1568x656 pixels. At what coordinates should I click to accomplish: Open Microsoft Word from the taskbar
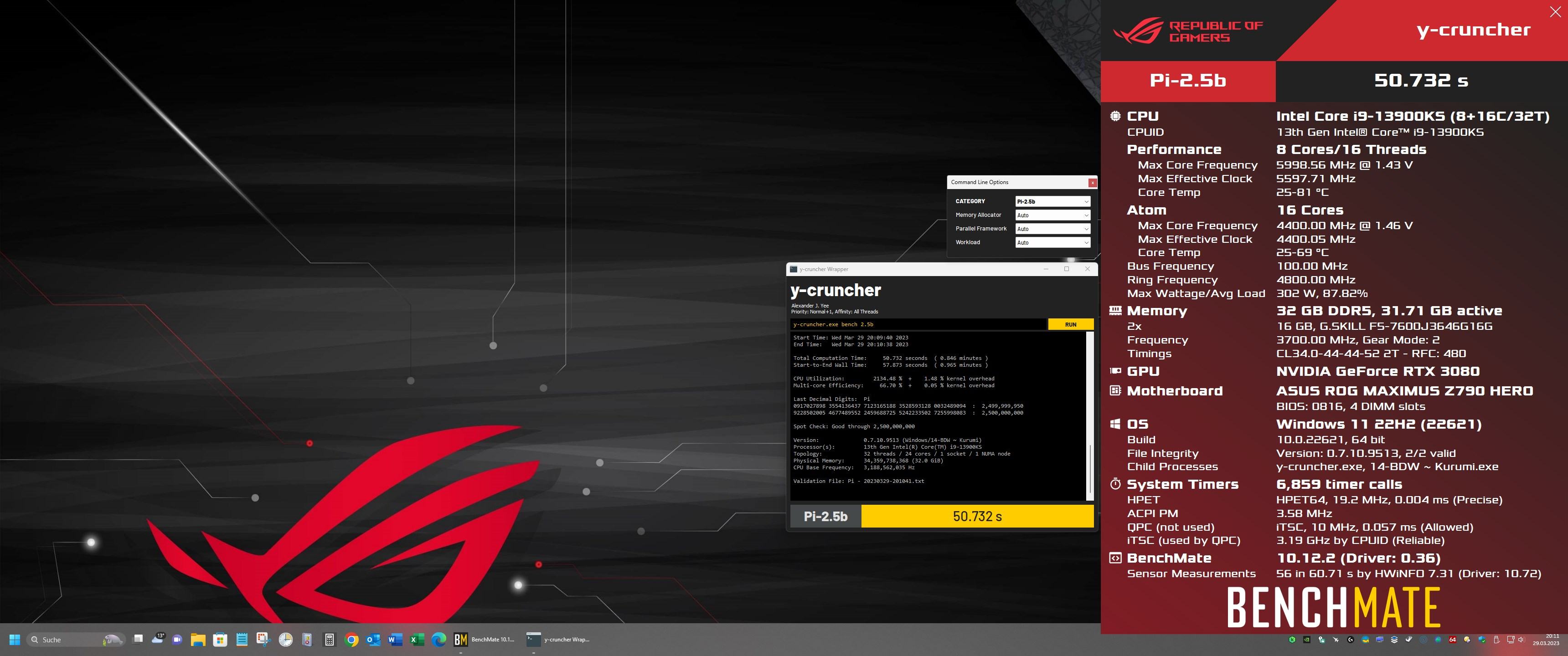point(395,640)
